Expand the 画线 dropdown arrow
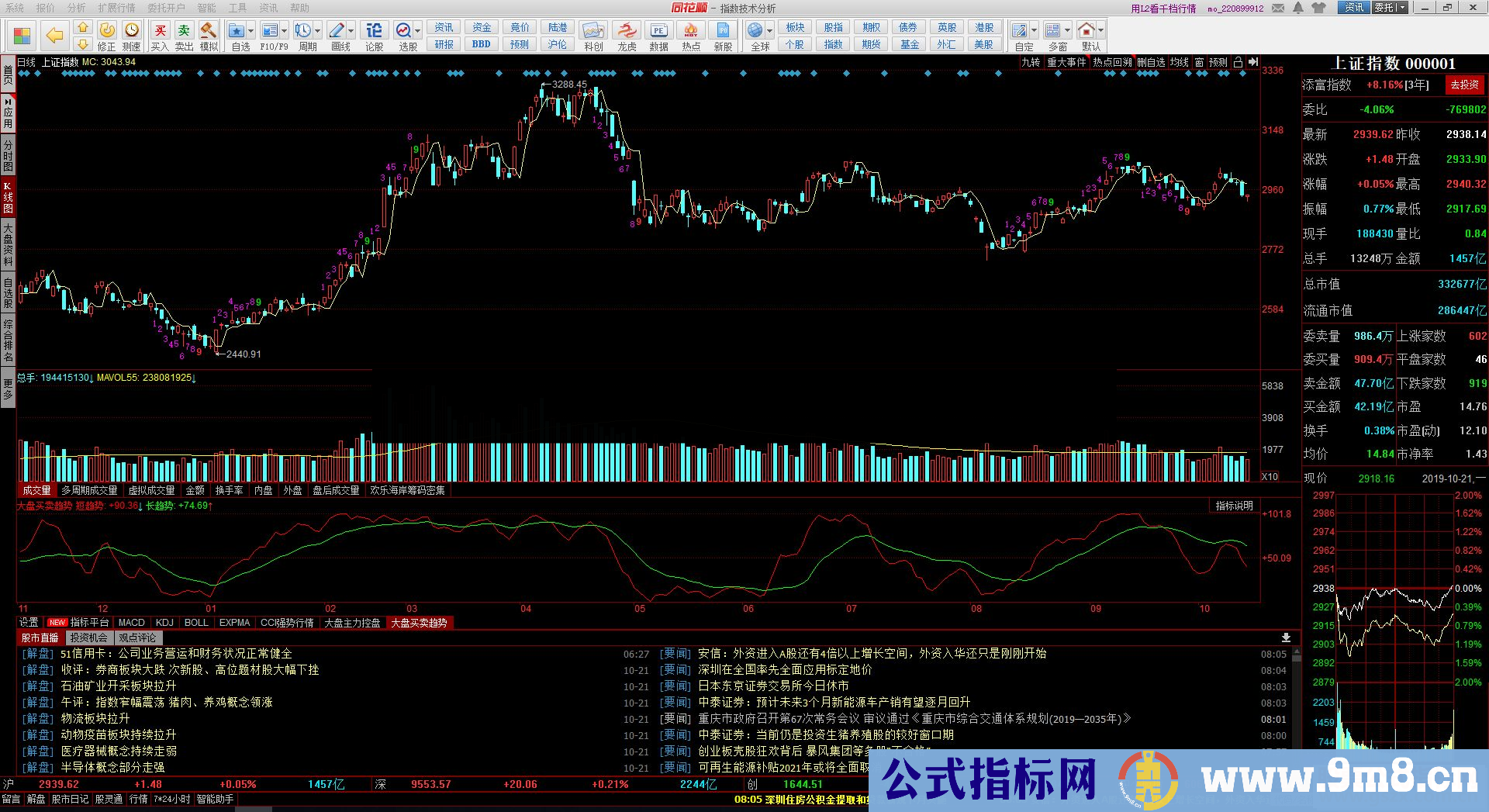The image size is (1489, 812). [x=351, y=31]
